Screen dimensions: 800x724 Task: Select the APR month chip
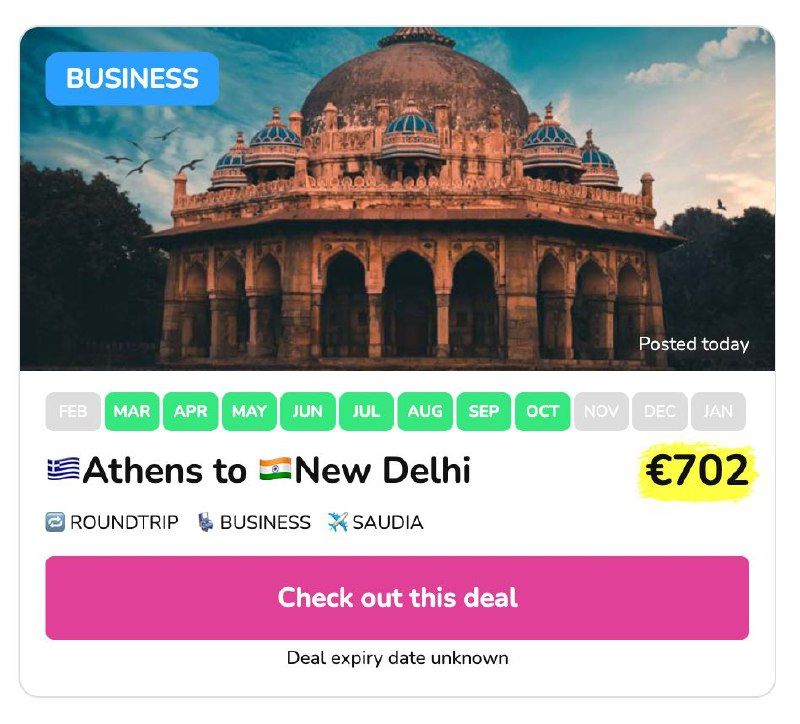coord(190,411)
